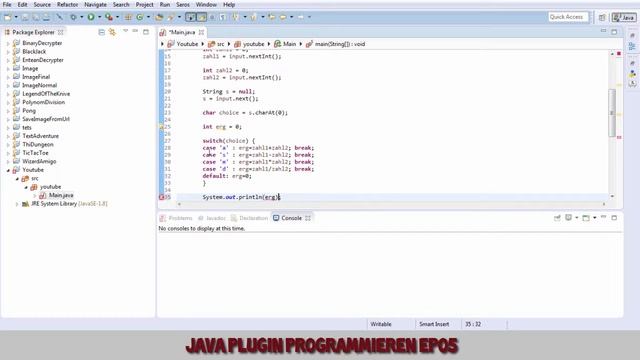Open the Window menu
The height and width of the screenshot is (360, 640).
(x=206, y=4)
